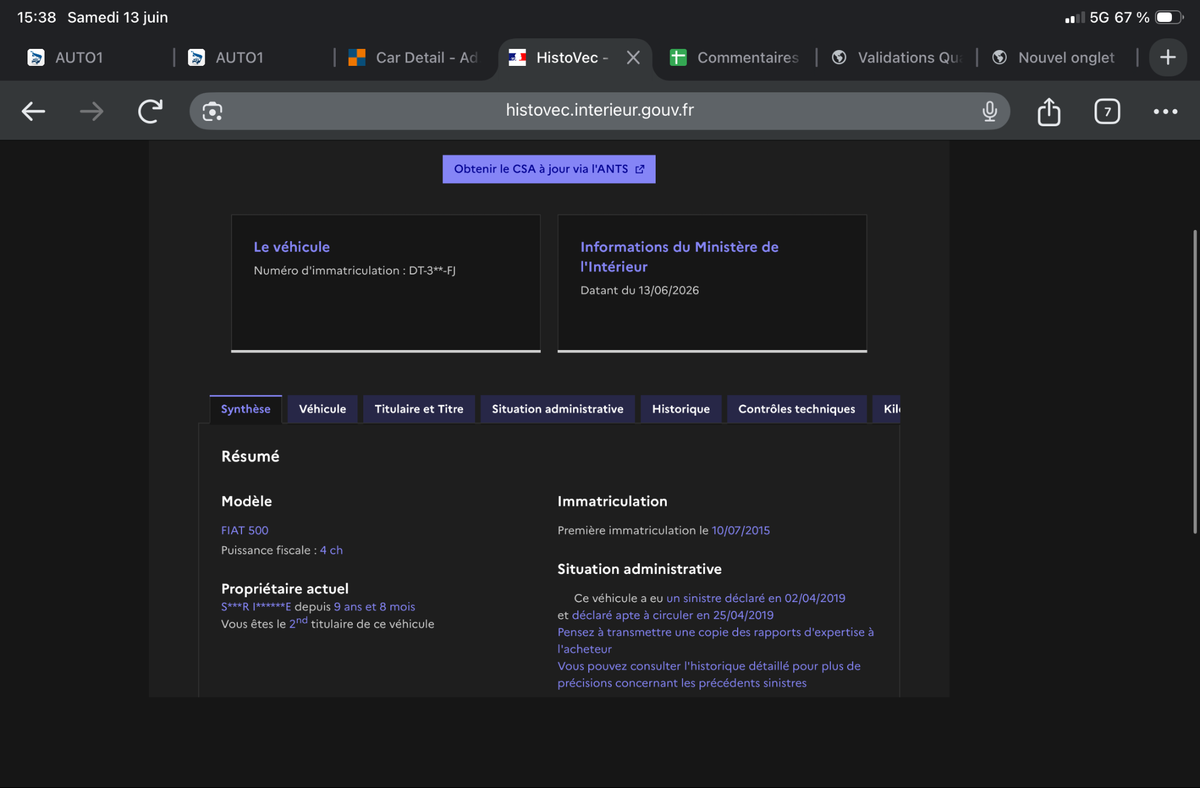Switch to the Commentaires browser tab

click(735, 57)
